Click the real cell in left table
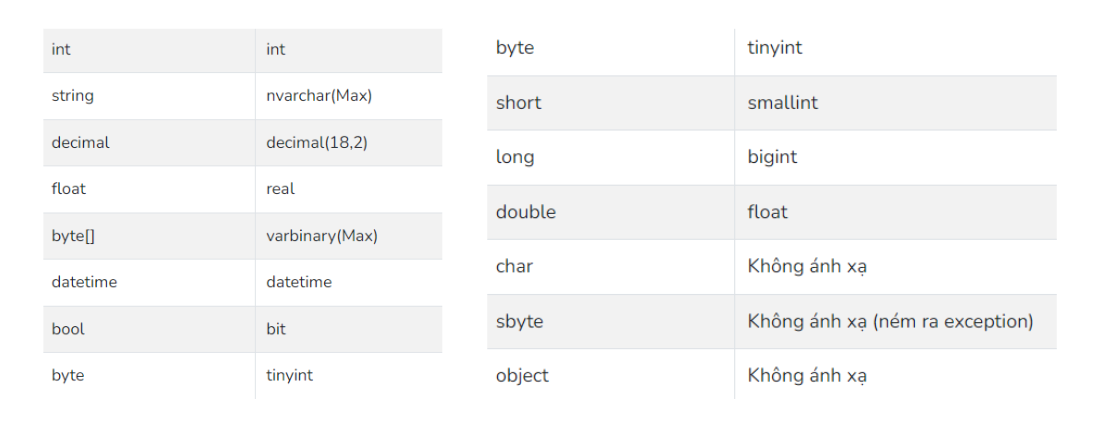 [281, 189]
